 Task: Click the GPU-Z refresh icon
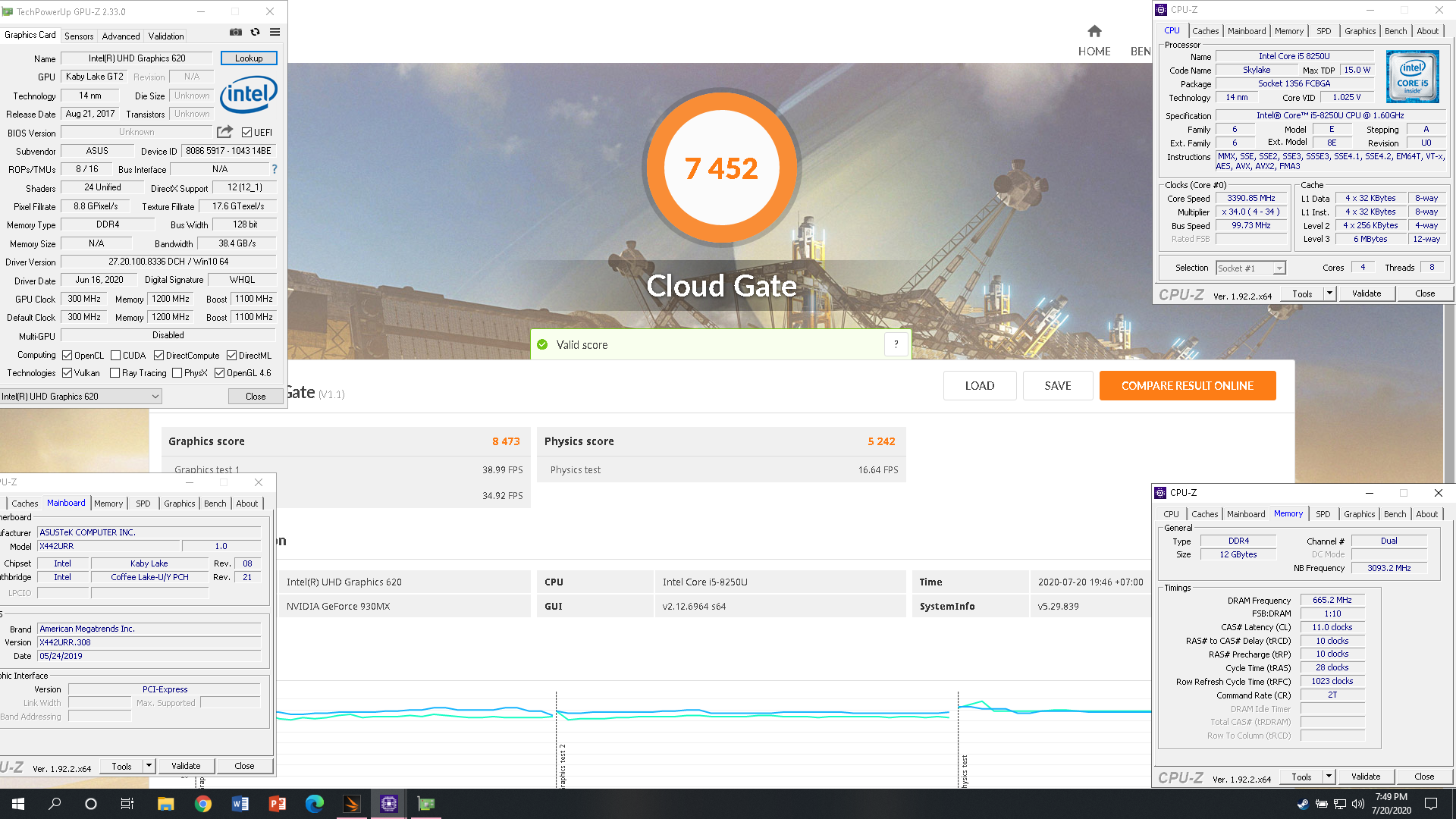pyautogui.click(x=256, y=32)
